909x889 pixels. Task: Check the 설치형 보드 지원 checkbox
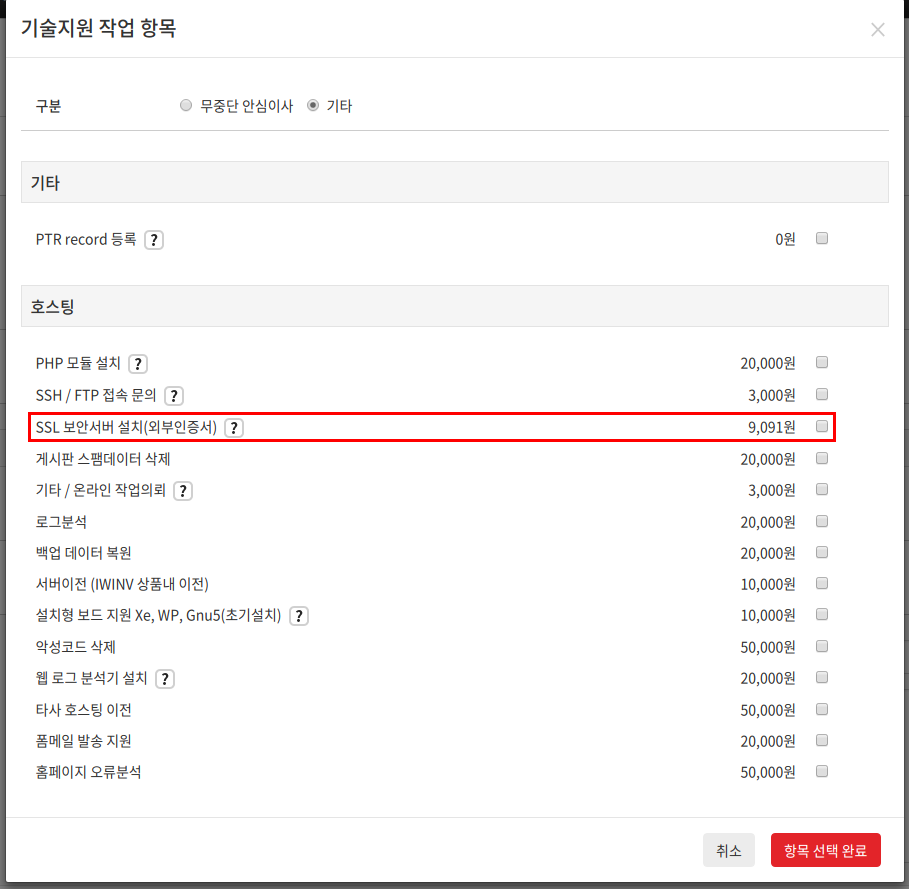point(821,614)
